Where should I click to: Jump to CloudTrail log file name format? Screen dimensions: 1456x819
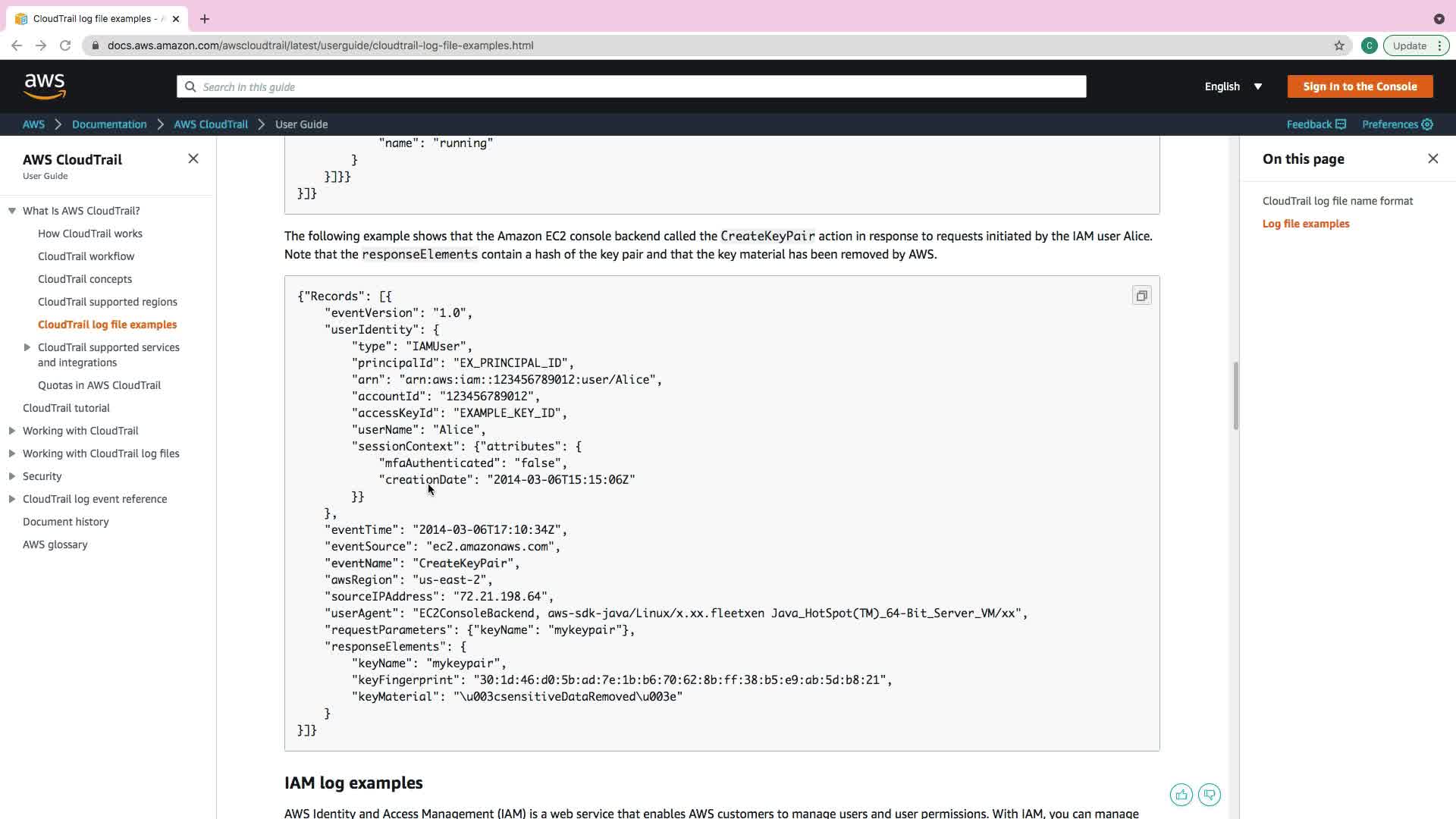tap(1337, 201)
